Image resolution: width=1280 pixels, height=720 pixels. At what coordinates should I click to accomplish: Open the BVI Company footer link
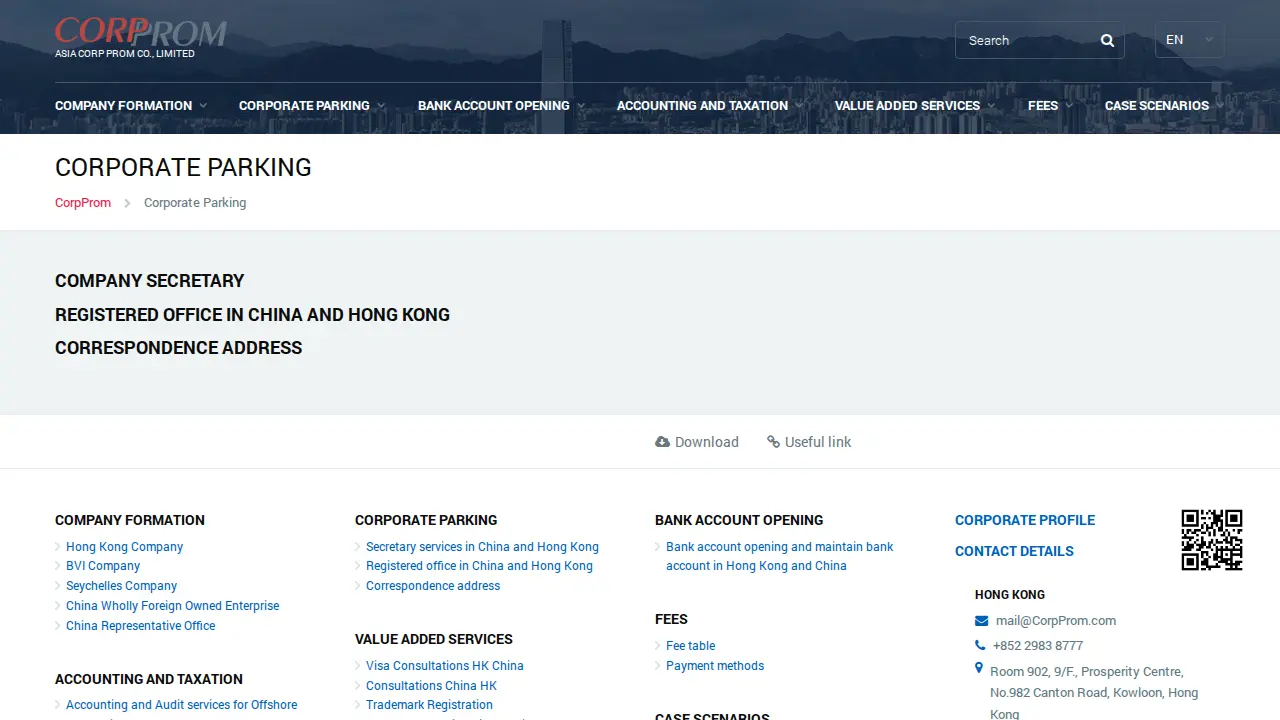tap(103, 566)
